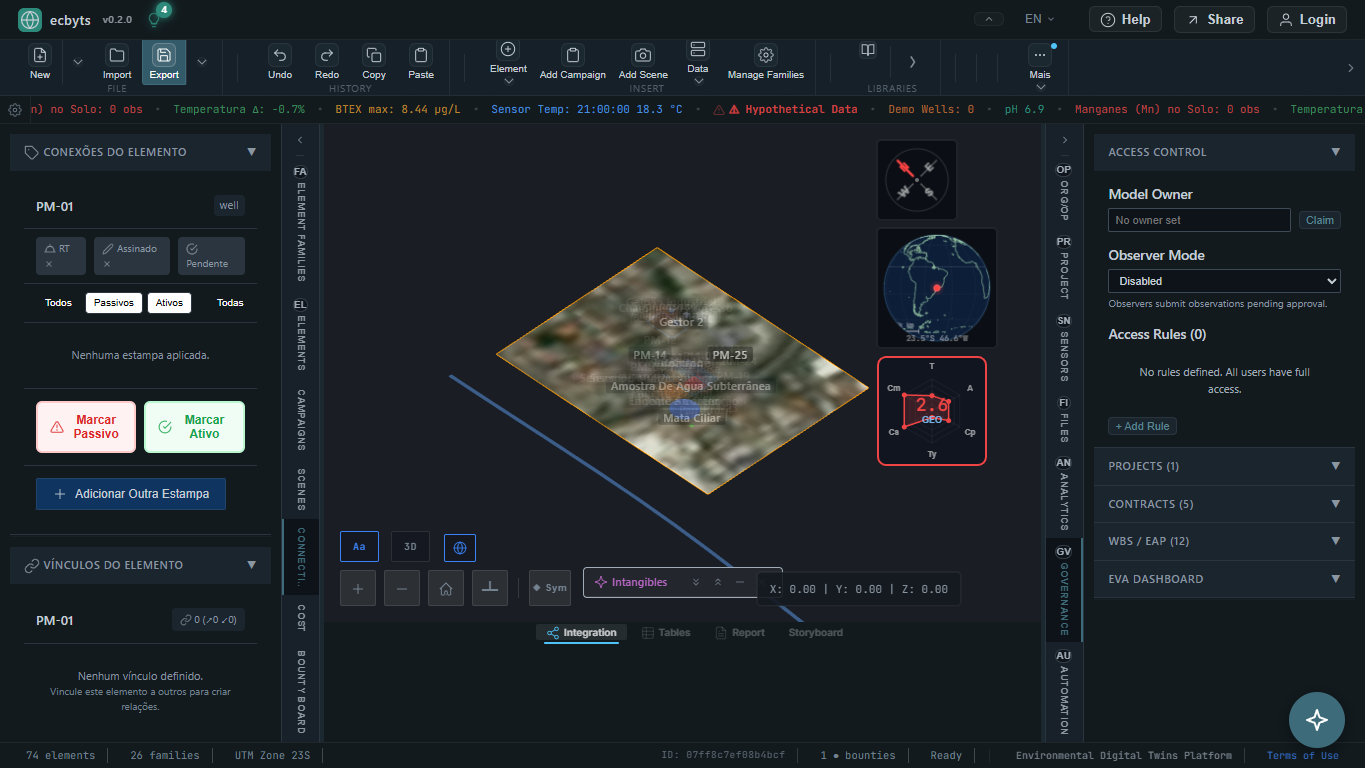The width and height of the screenshot is (1365, 768).
Task: Expand the CONTRACTS (5) section
Action: [x=1224, y=504]
